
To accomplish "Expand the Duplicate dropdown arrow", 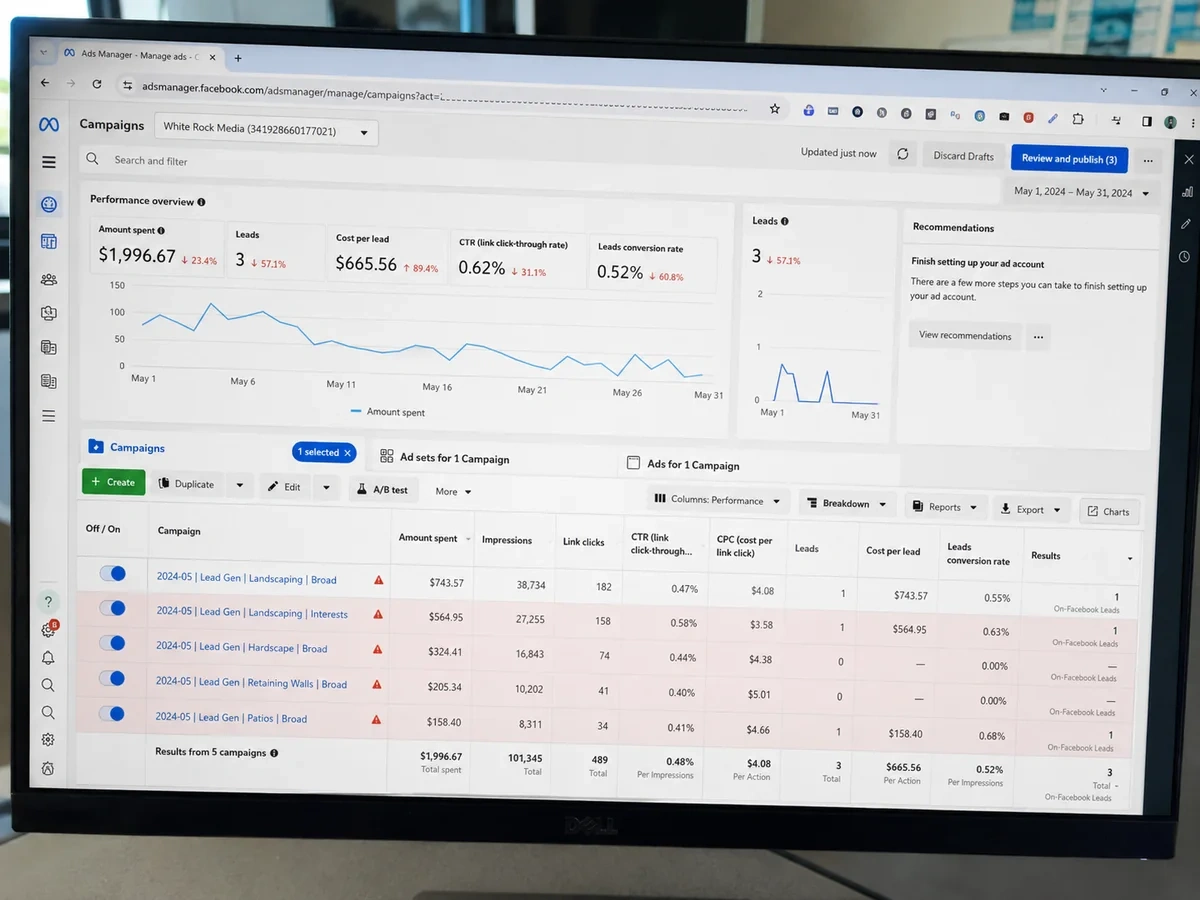I will pyautogui.click(x=240, y=486).
